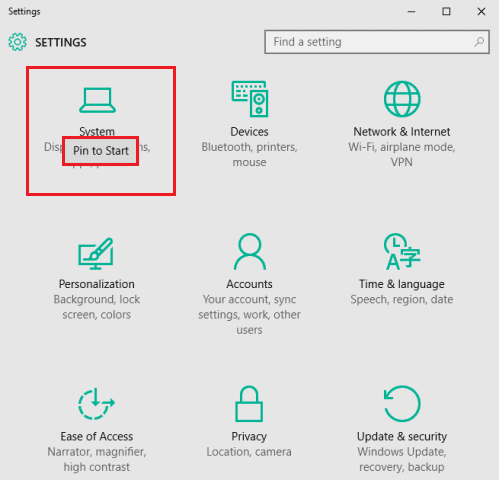Click the Ease of Access label
This screenshot has height=480, width=499.
[97, 436]
